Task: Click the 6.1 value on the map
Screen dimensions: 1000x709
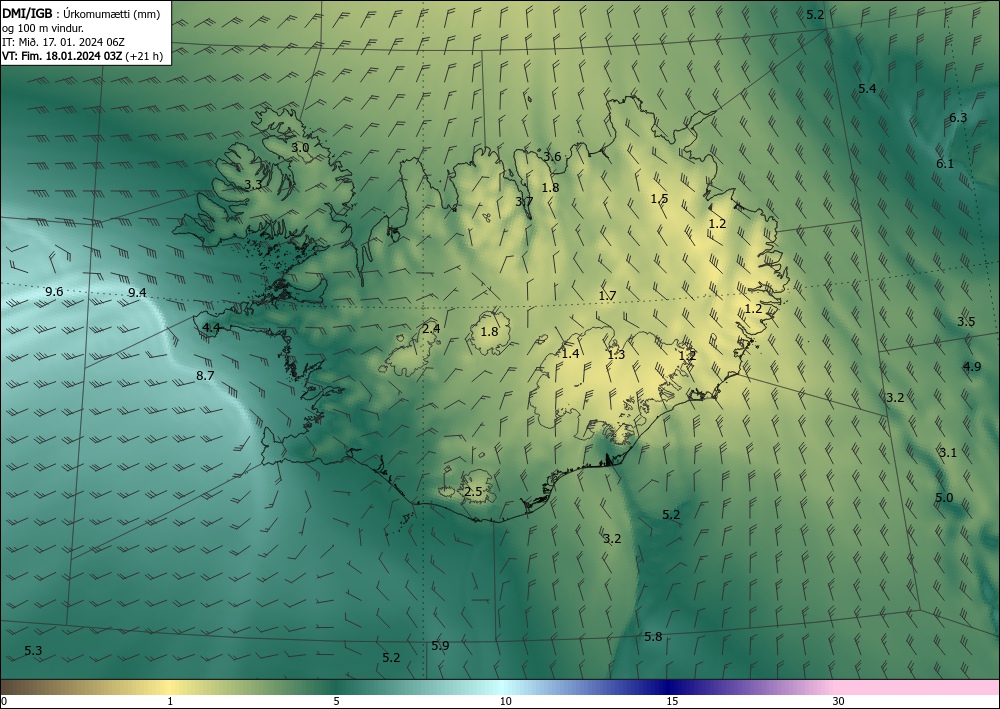Action: click(x=945, y=164)
